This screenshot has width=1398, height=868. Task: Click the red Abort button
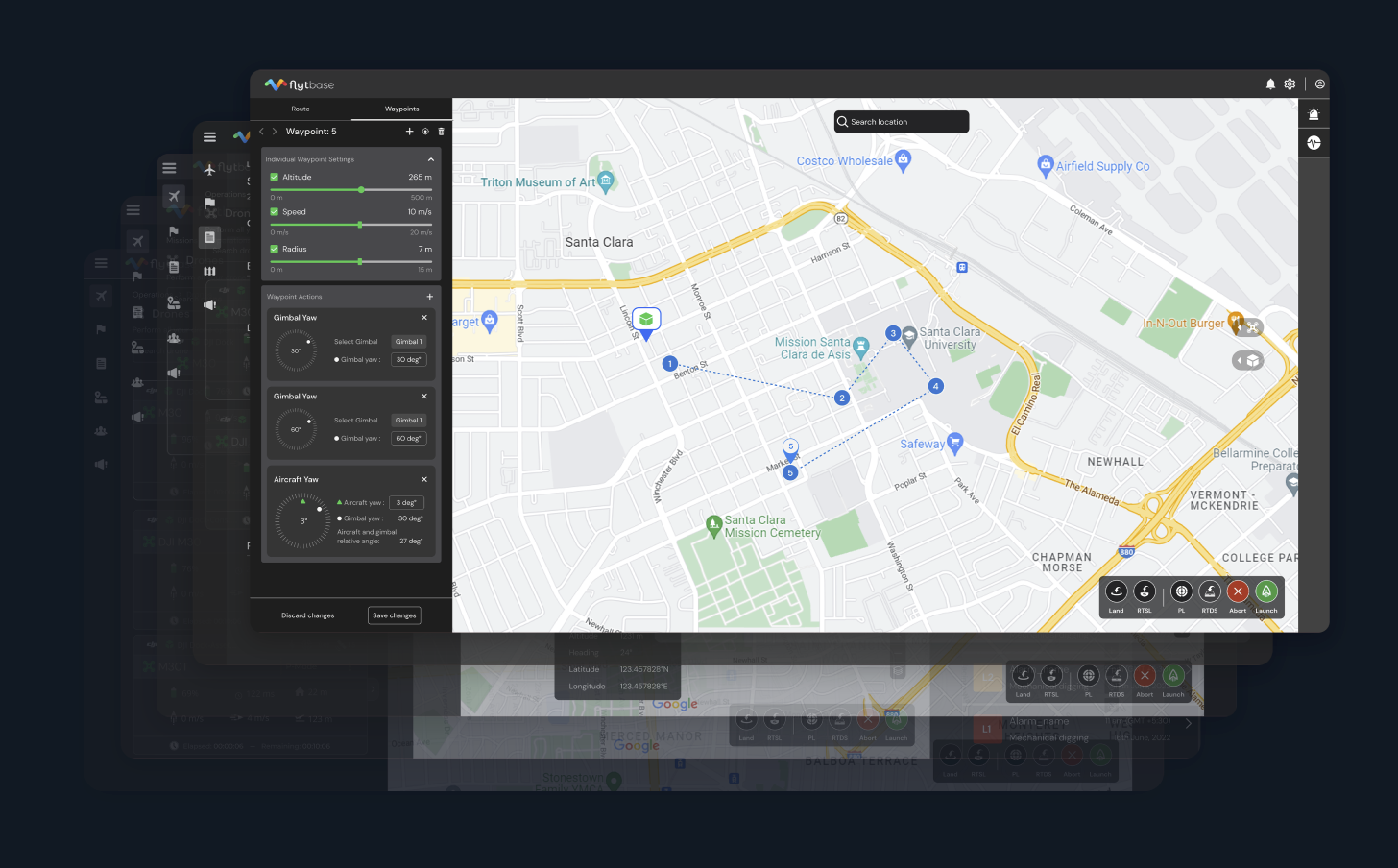(1238, 591)
